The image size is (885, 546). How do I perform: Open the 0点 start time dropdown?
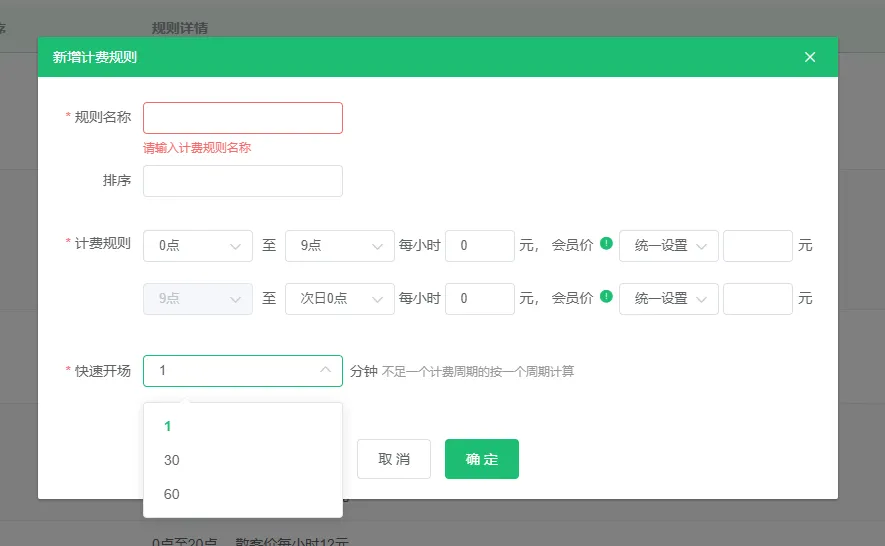click(x=198, y=246)
